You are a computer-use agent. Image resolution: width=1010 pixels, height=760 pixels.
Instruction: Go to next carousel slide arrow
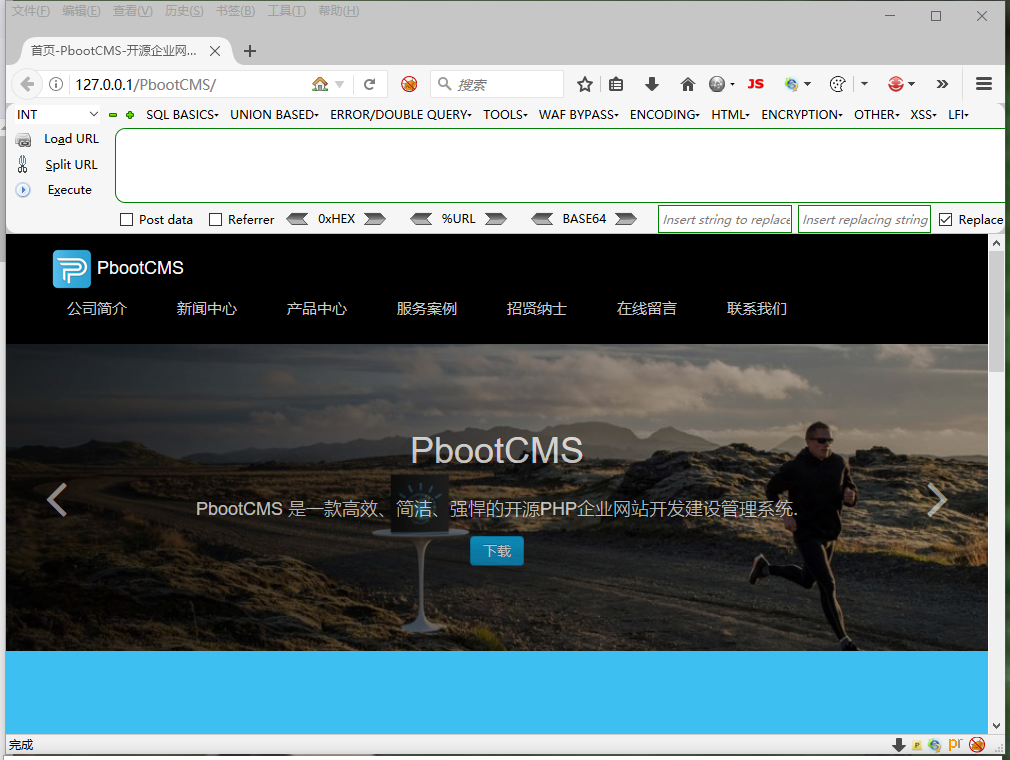point(937,500)
